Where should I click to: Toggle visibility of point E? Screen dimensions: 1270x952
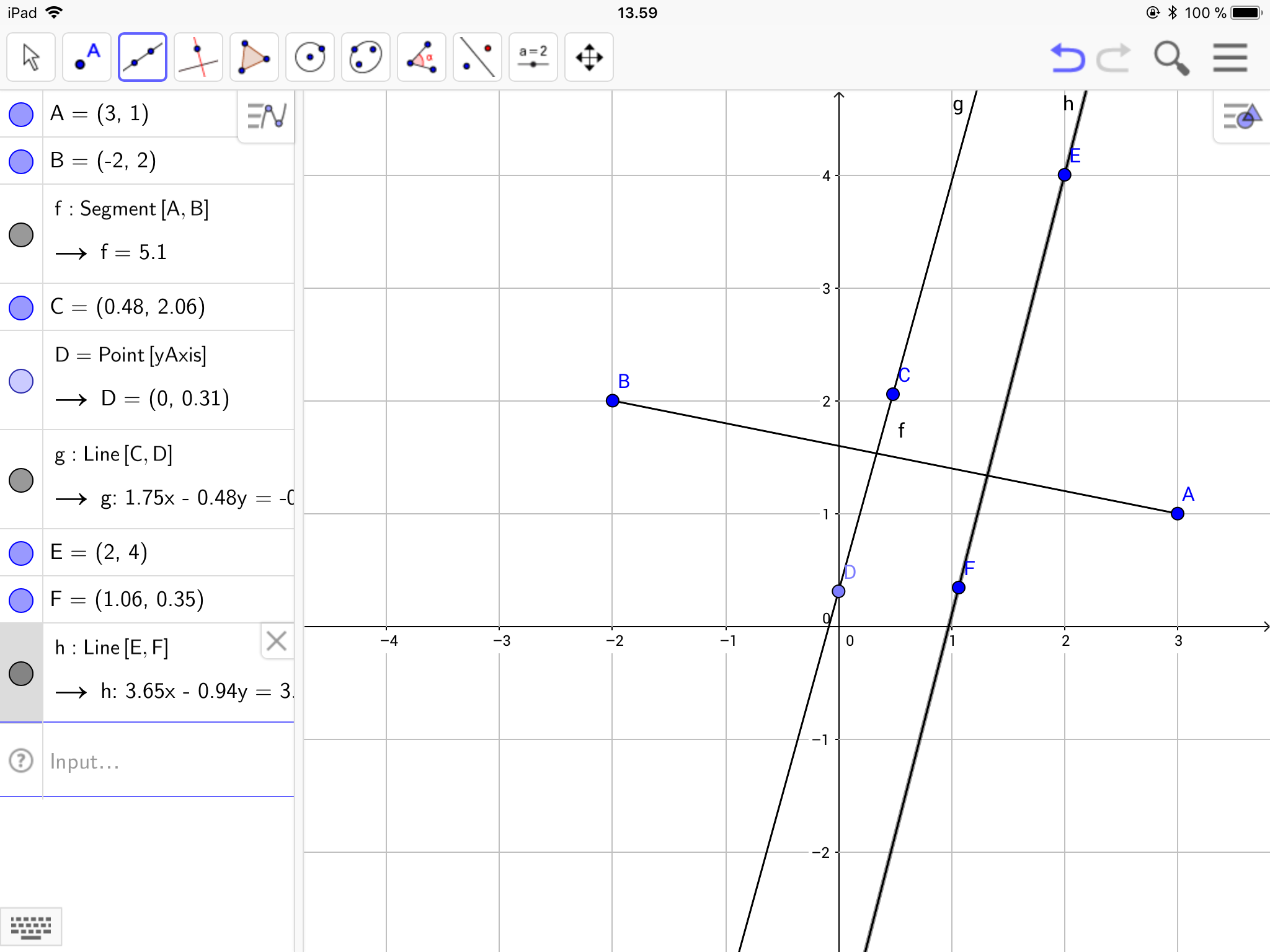[21, 553]
